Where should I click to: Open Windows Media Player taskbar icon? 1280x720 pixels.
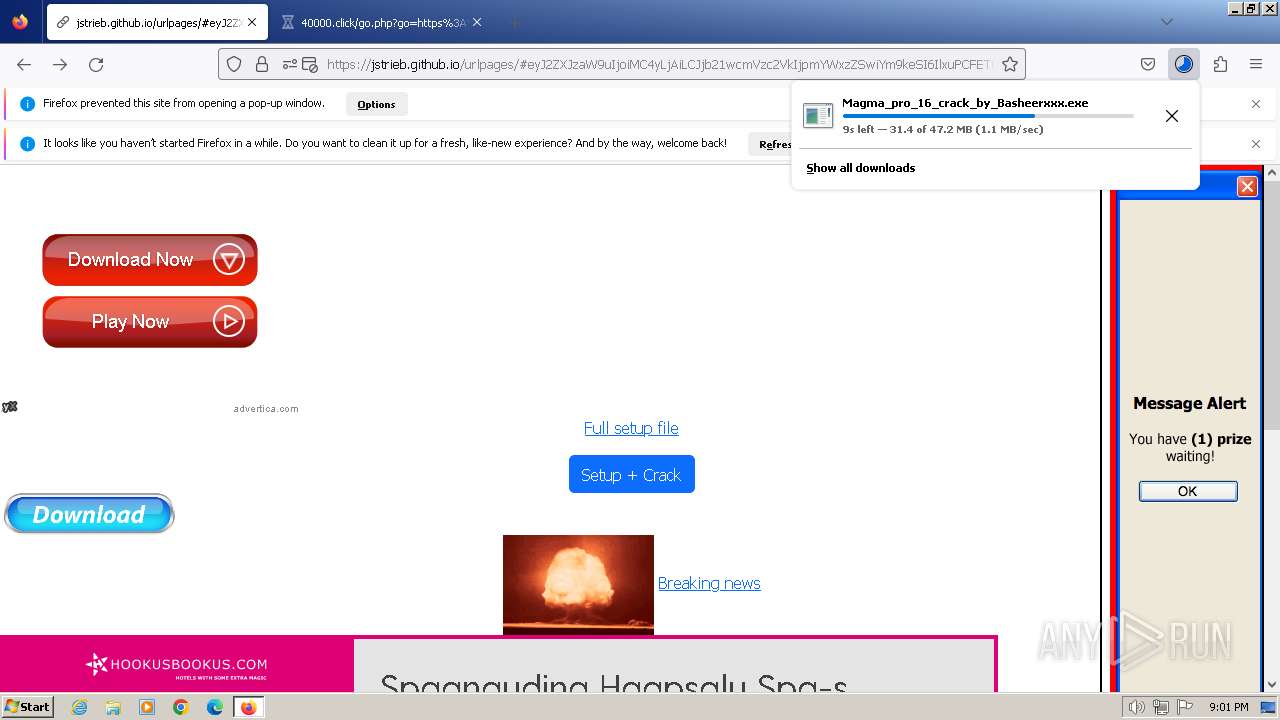click(147, 707)
